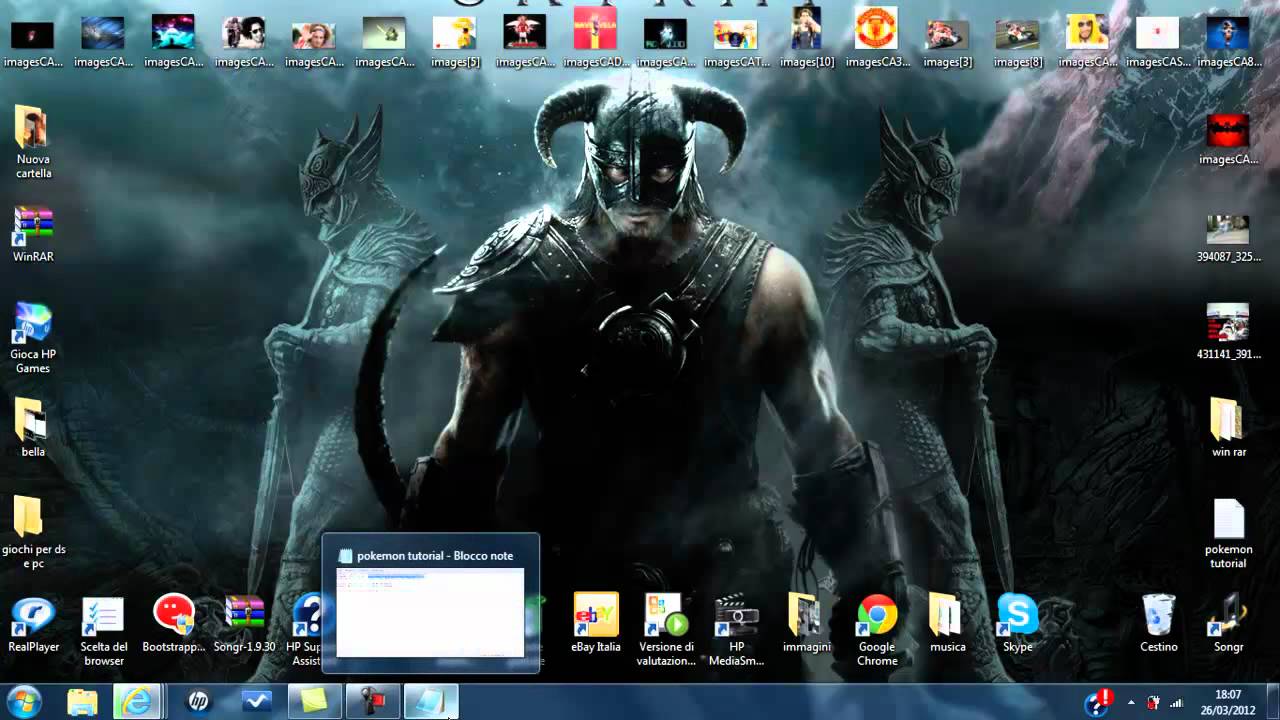Launch WinRAR from the desktop
This screenshot has height=720, width=1280.
pos(33,234)
